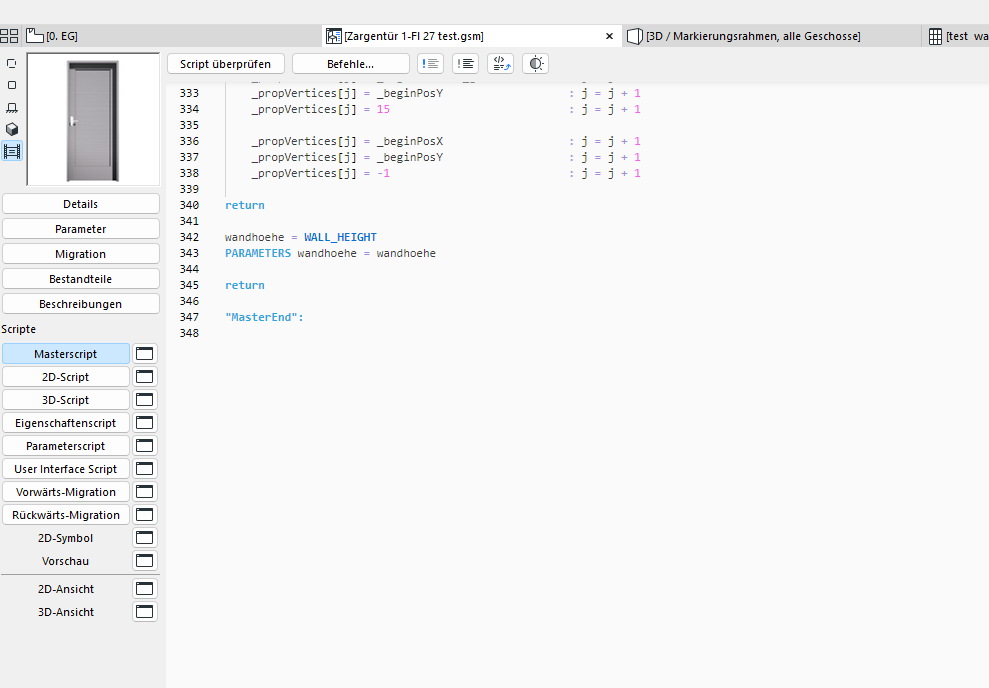Click line number 348 in the gutter
989x688 pixels.
coord(189,333)
